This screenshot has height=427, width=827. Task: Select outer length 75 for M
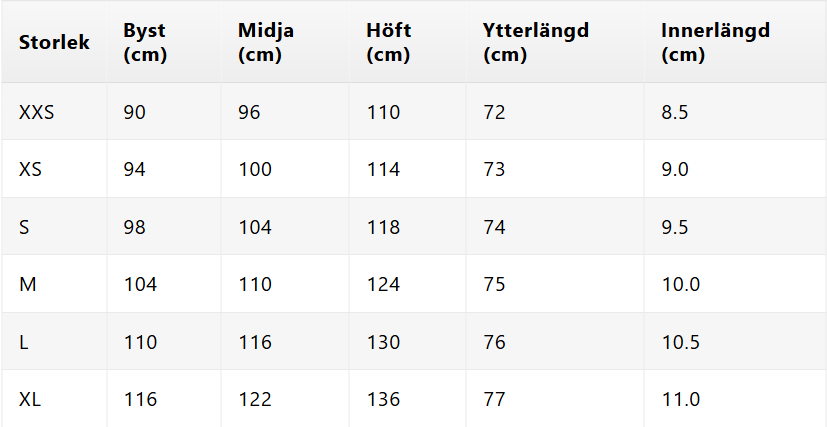[495, 284]
